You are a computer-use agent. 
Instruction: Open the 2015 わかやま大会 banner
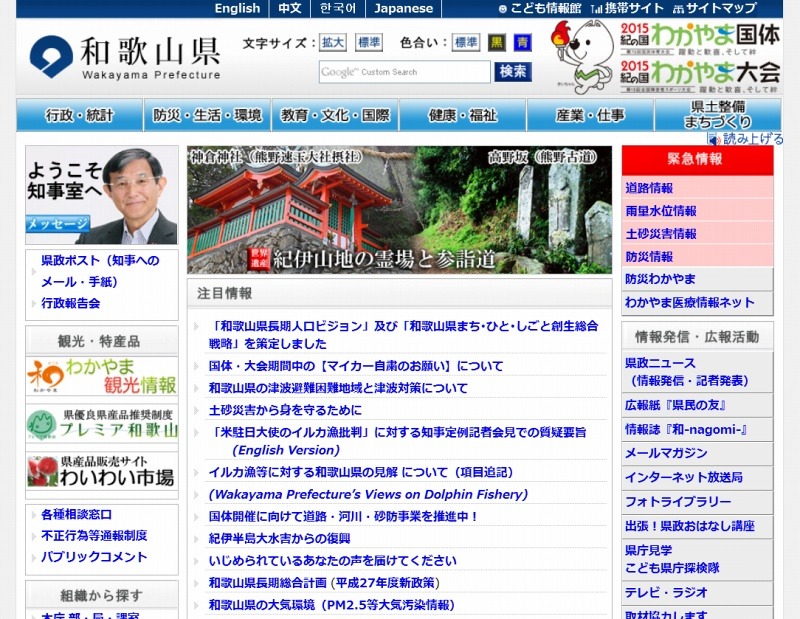(x=700, y=77)
